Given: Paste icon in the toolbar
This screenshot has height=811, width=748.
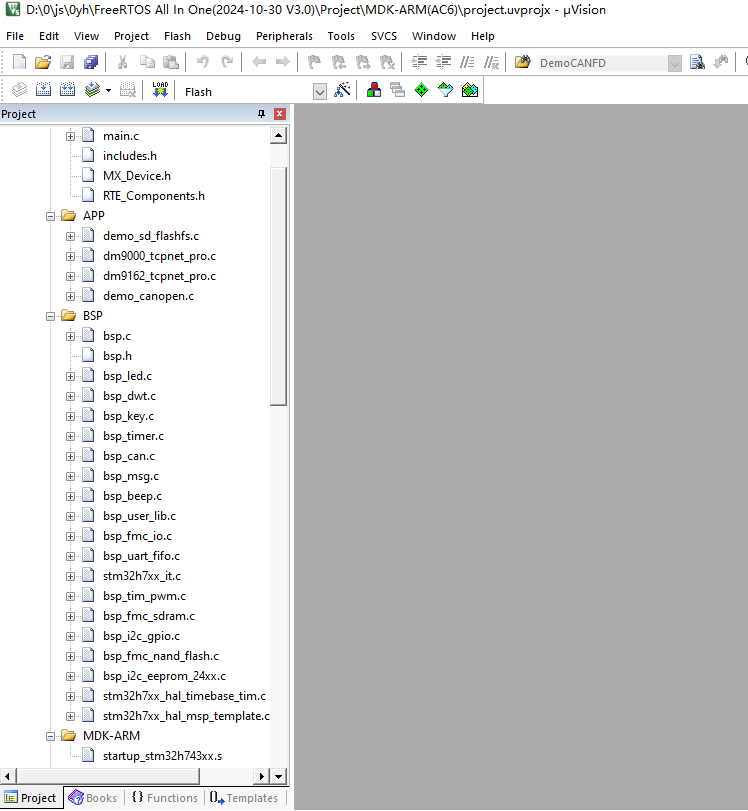Looking at the screenshot, I should pyautogui.click(x=171, y=63).
